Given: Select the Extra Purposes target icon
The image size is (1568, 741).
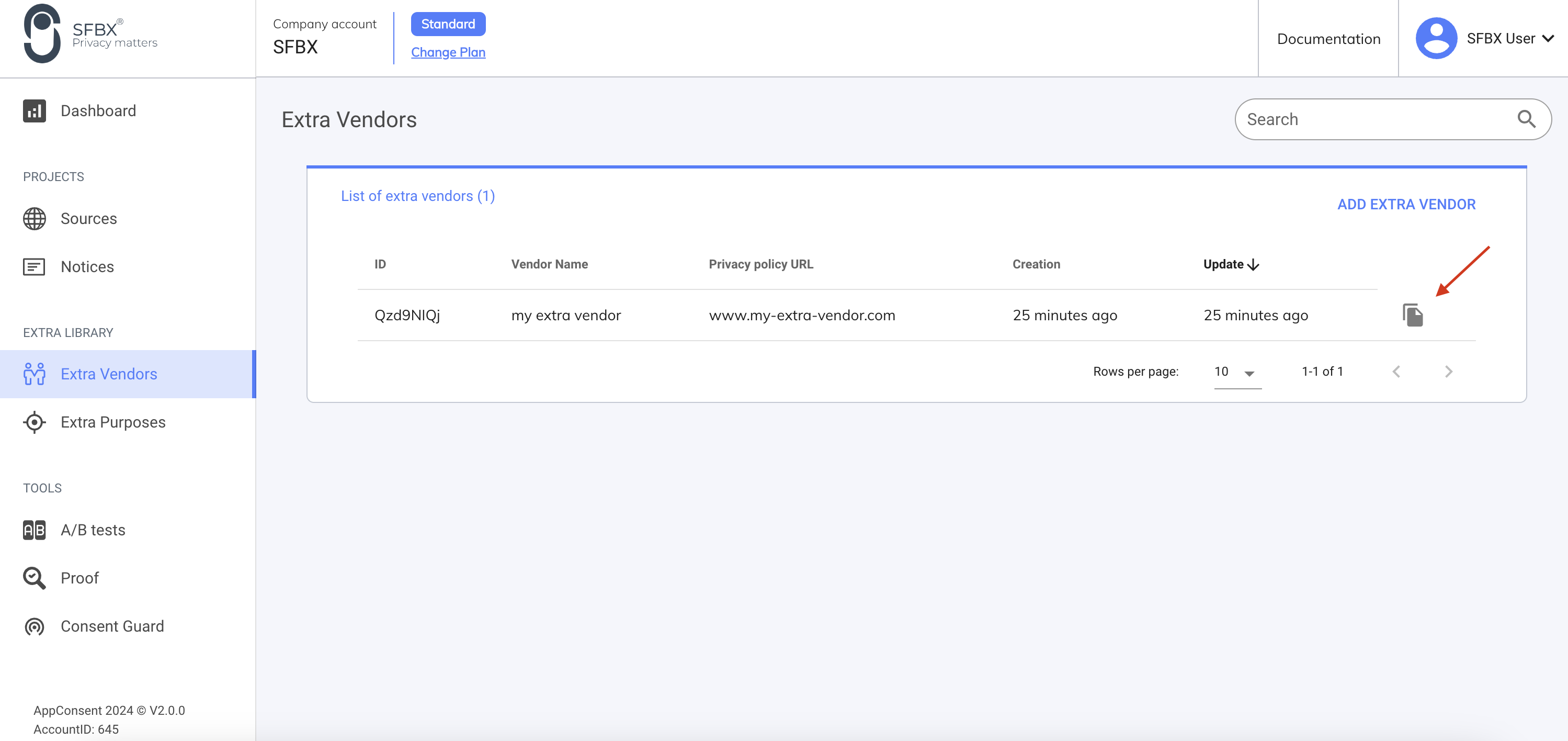Looking at the screenshot, I should coord(34,422).
